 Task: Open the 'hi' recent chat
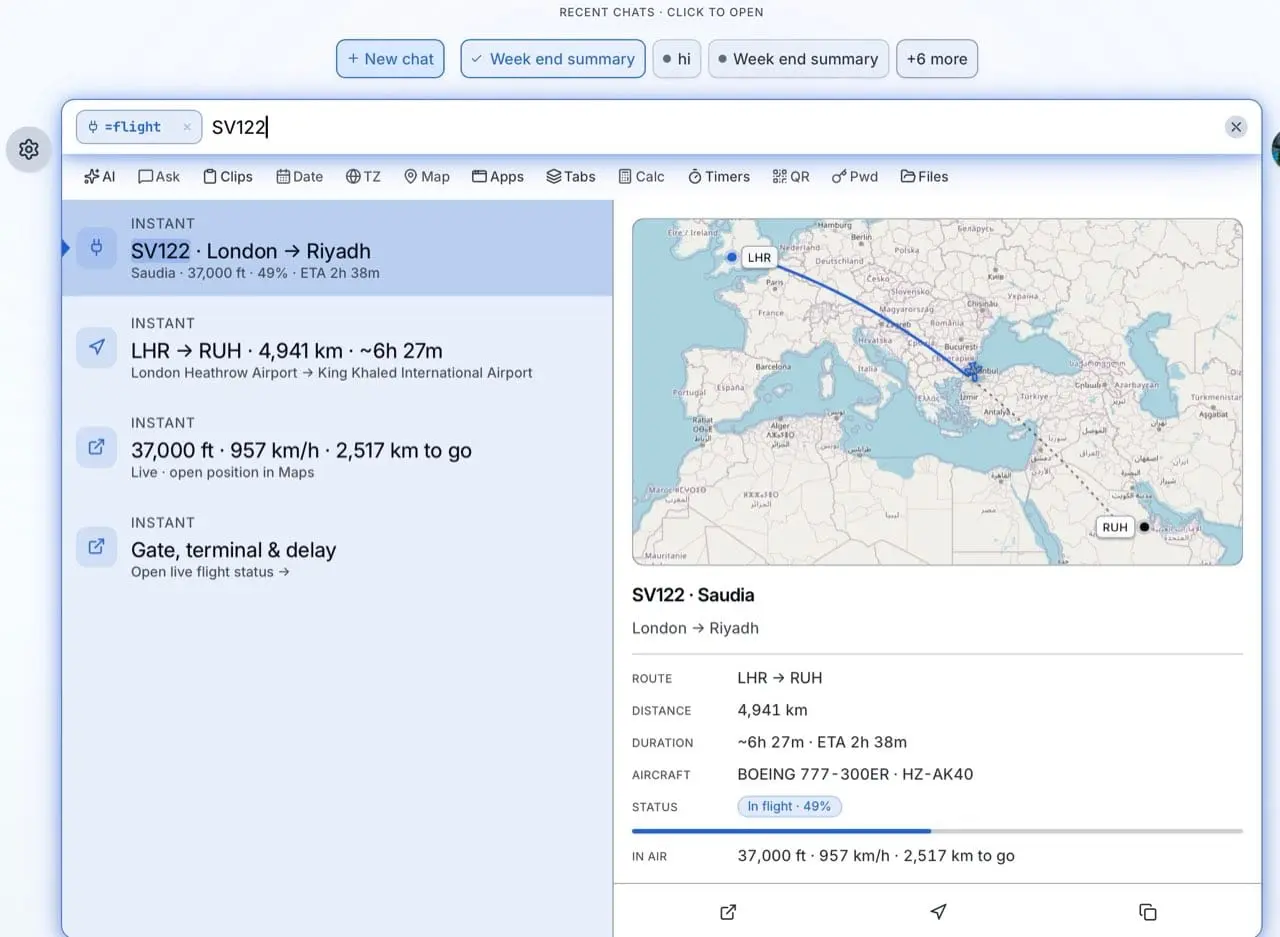(677, 59)
